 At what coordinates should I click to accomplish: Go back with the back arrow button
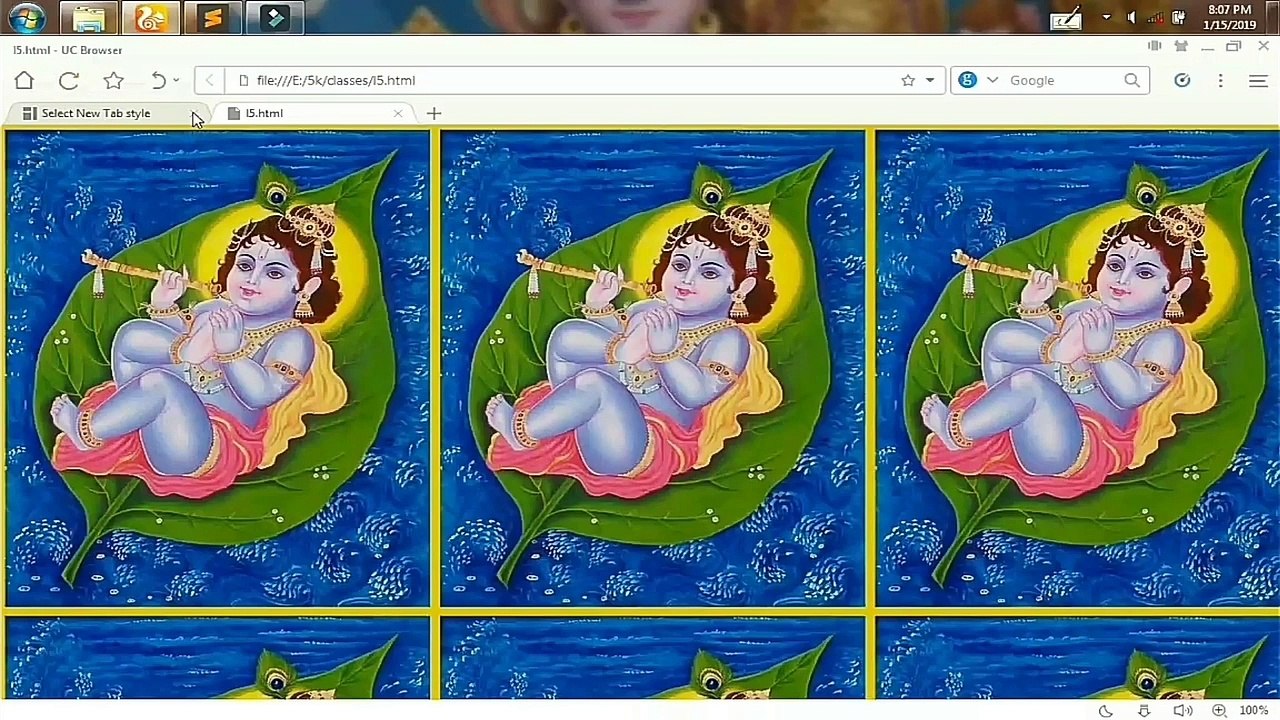tap(208, 80)
